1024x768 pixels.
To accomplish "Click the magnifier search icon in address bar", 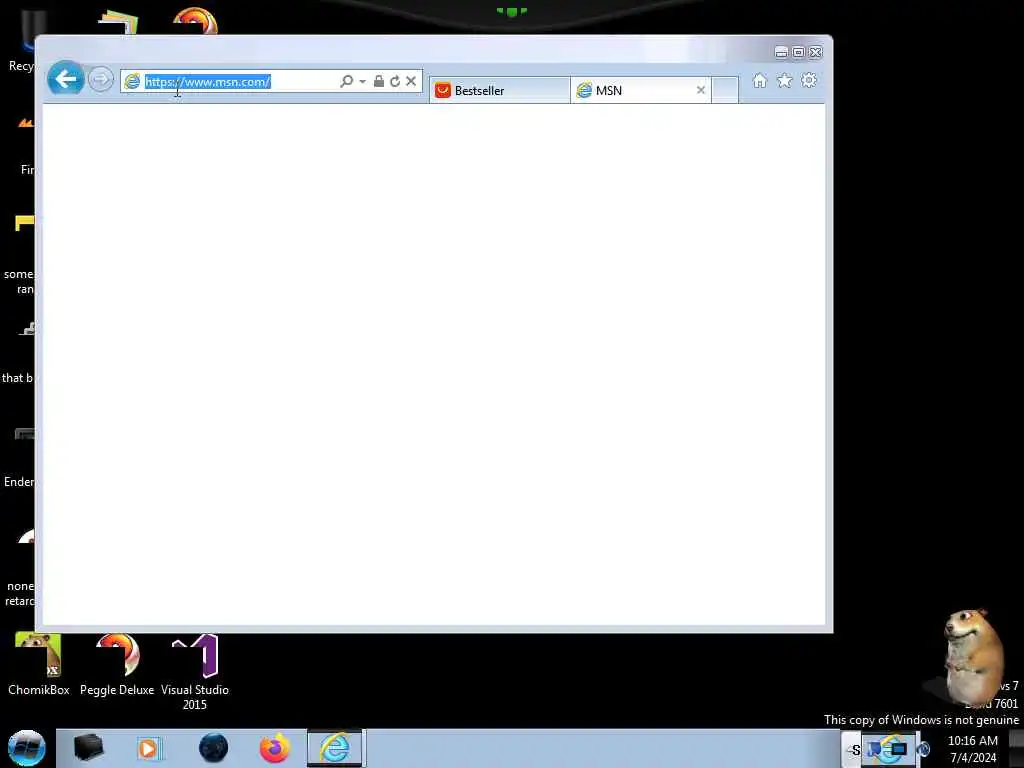I will click(346, 81).
